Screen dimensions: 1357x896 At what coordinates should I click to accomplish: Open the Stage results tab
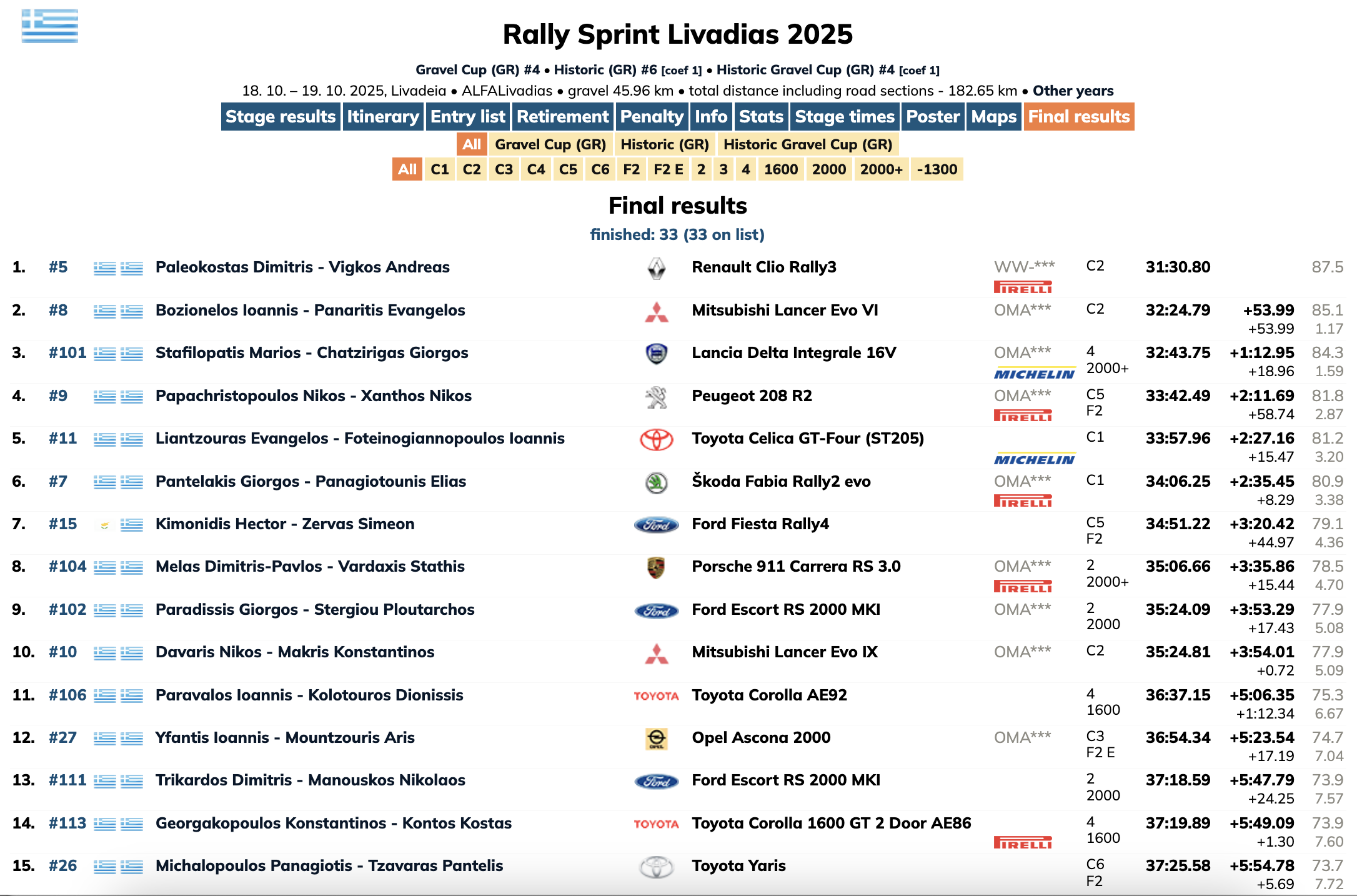[281, 117]
